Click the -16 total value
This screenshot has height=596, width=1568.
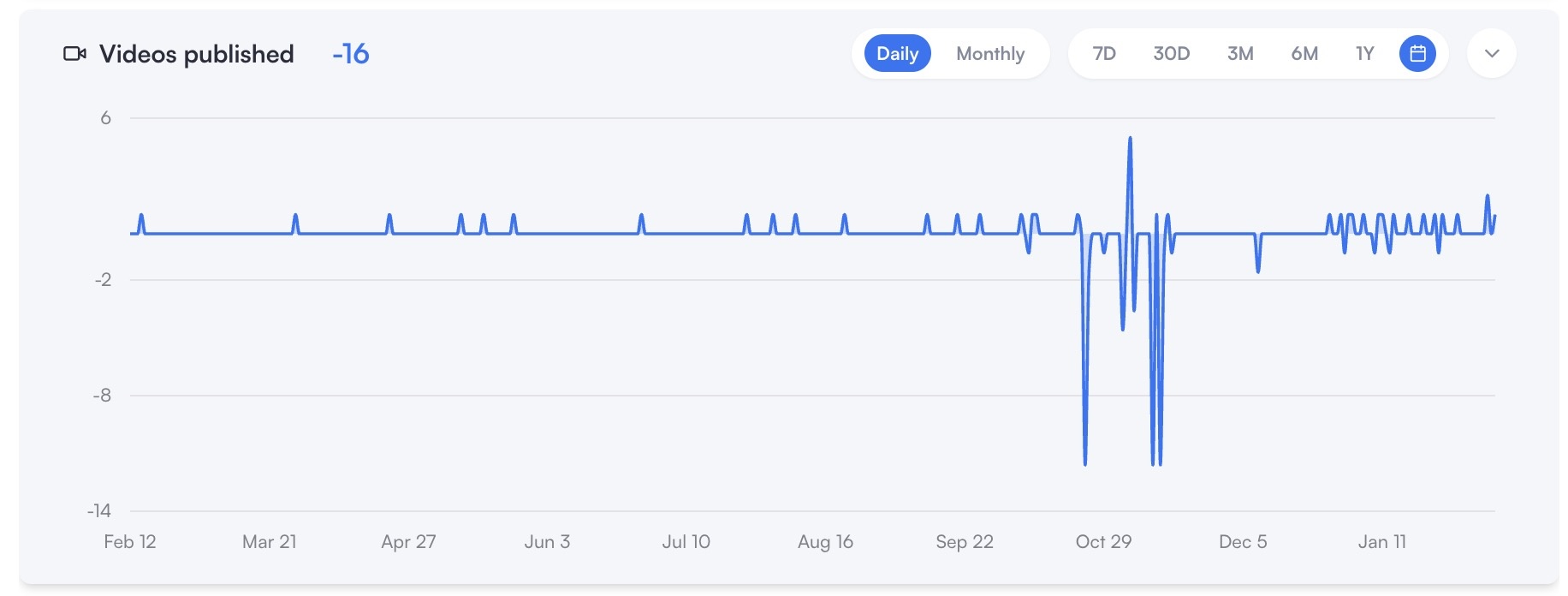point(351,54)
